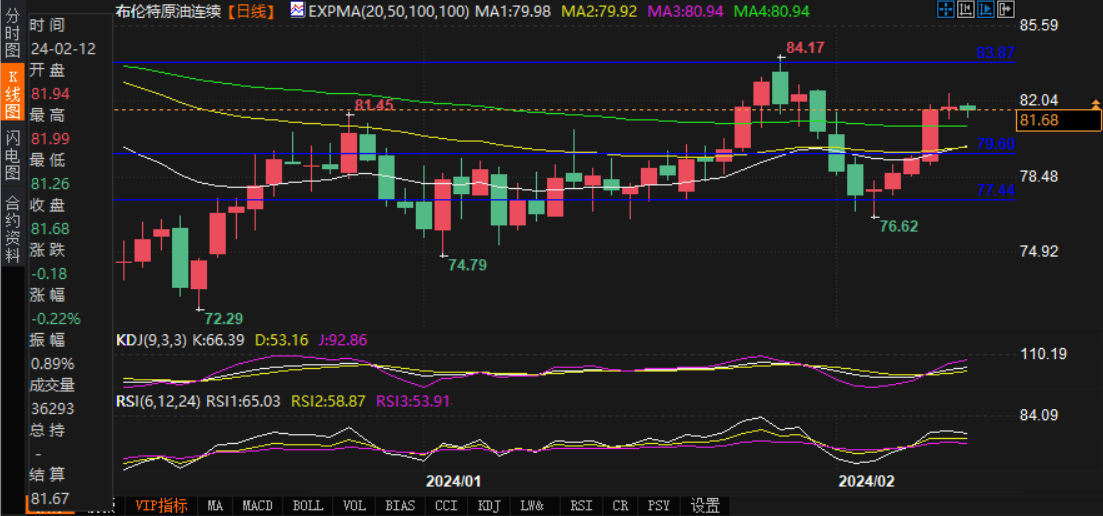Select the VIP指标 indicator tab
Image resolution: width=1103 pixels, height=516 pixels.
coord(161,506)
